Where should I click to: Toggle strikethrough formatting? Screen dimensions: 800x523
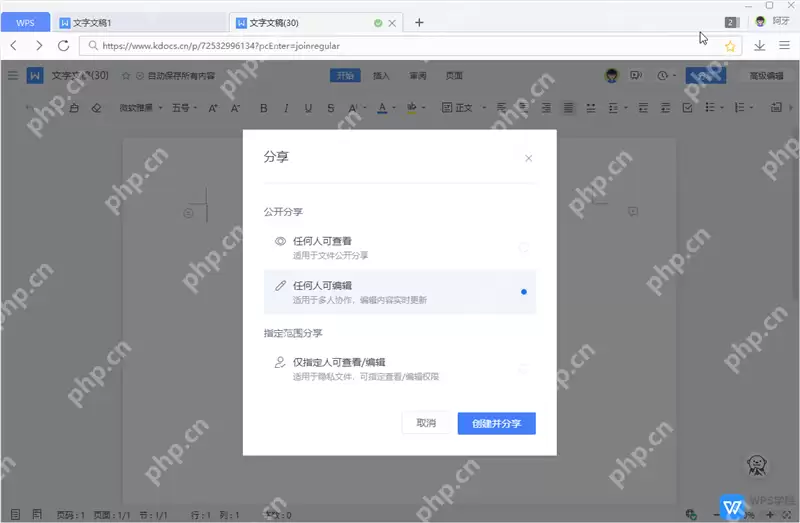click(331, 108)
